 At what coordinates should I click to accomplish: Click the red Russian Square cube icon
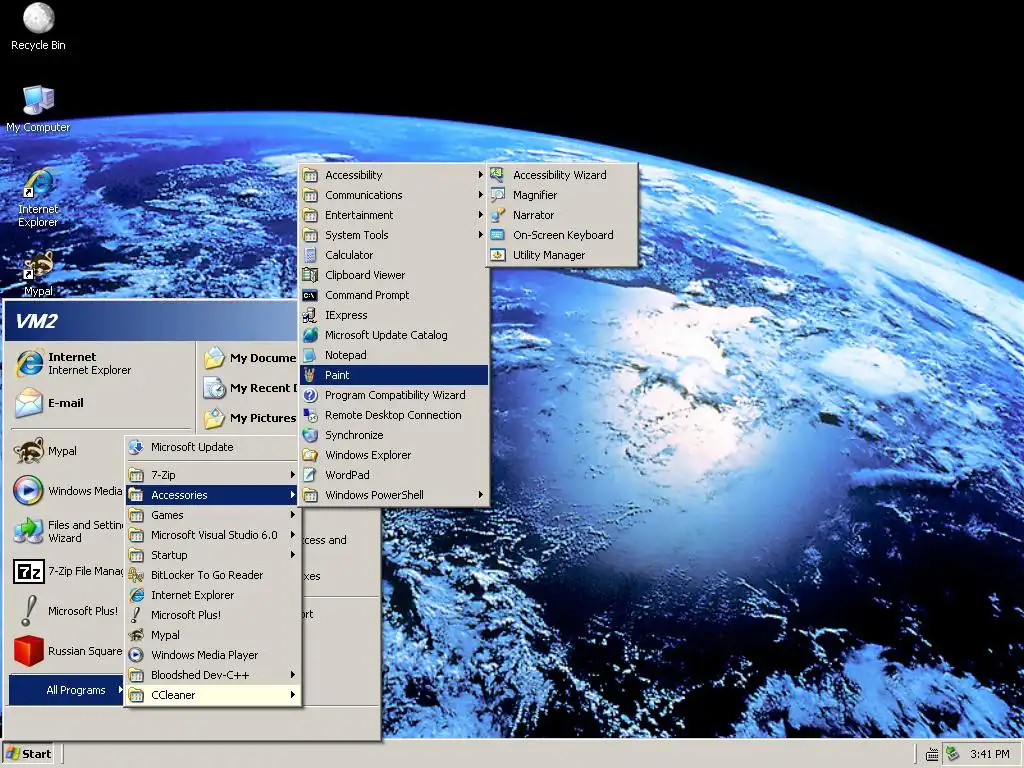pos(29,651)
